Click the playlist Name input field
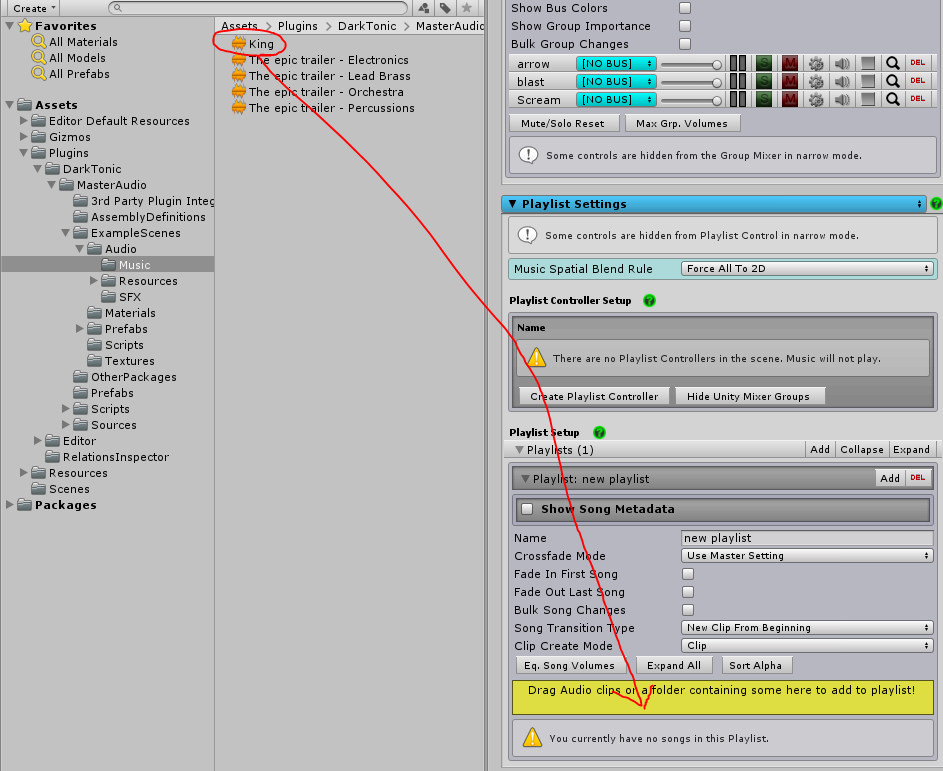Viewport: 943px width, 771px height. (x=807, y=538)
